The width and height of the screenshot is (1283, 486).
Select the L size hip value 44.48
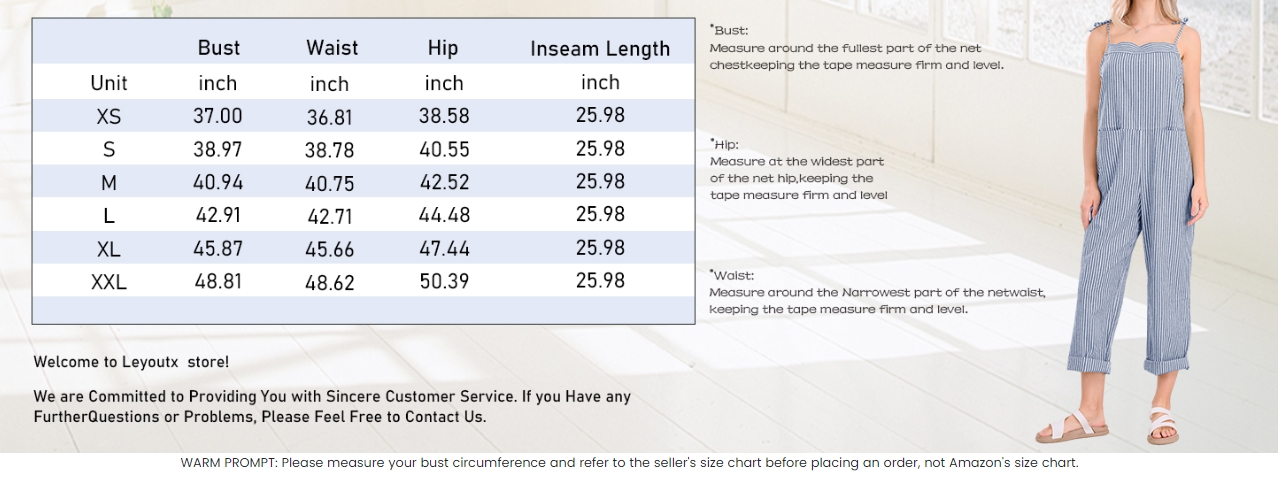444,215
